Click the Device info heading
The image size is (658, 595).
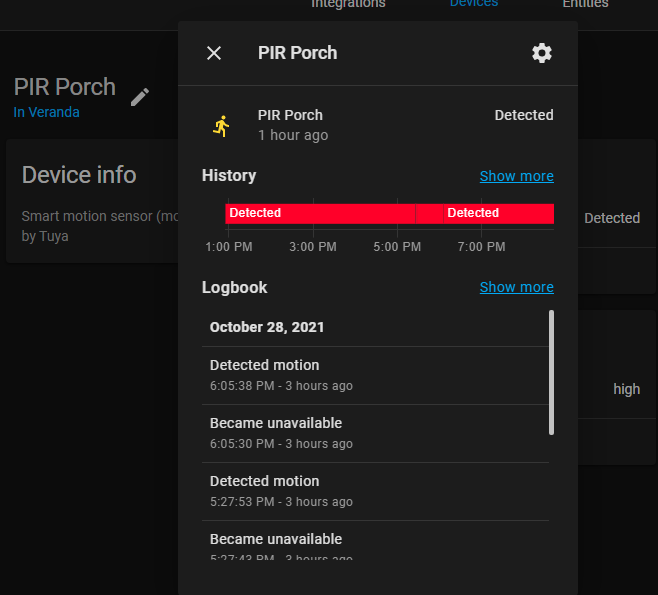79,175
